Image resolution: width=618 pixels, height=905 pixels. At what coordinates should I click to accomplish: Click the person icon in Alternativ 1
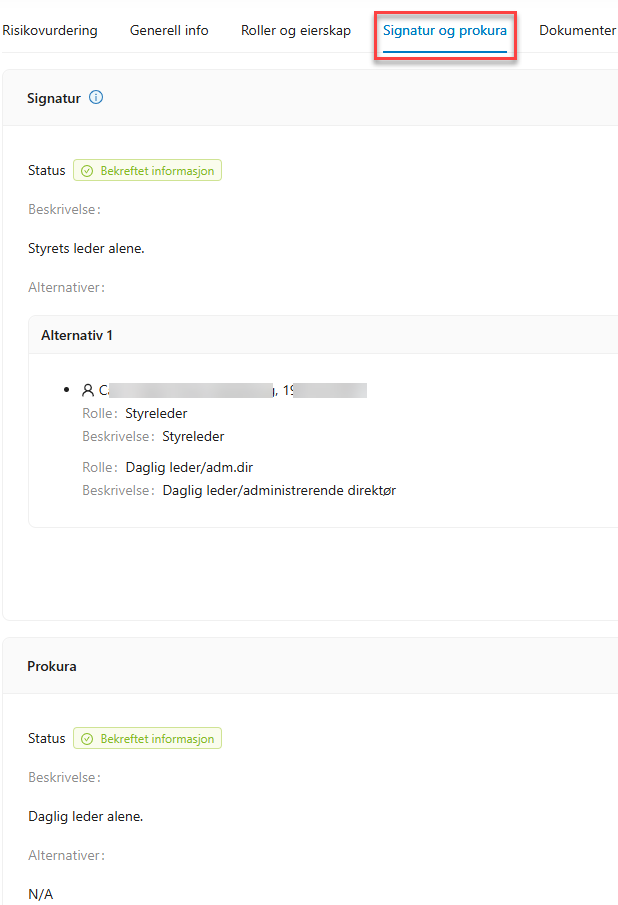click(x=88, y=391)
